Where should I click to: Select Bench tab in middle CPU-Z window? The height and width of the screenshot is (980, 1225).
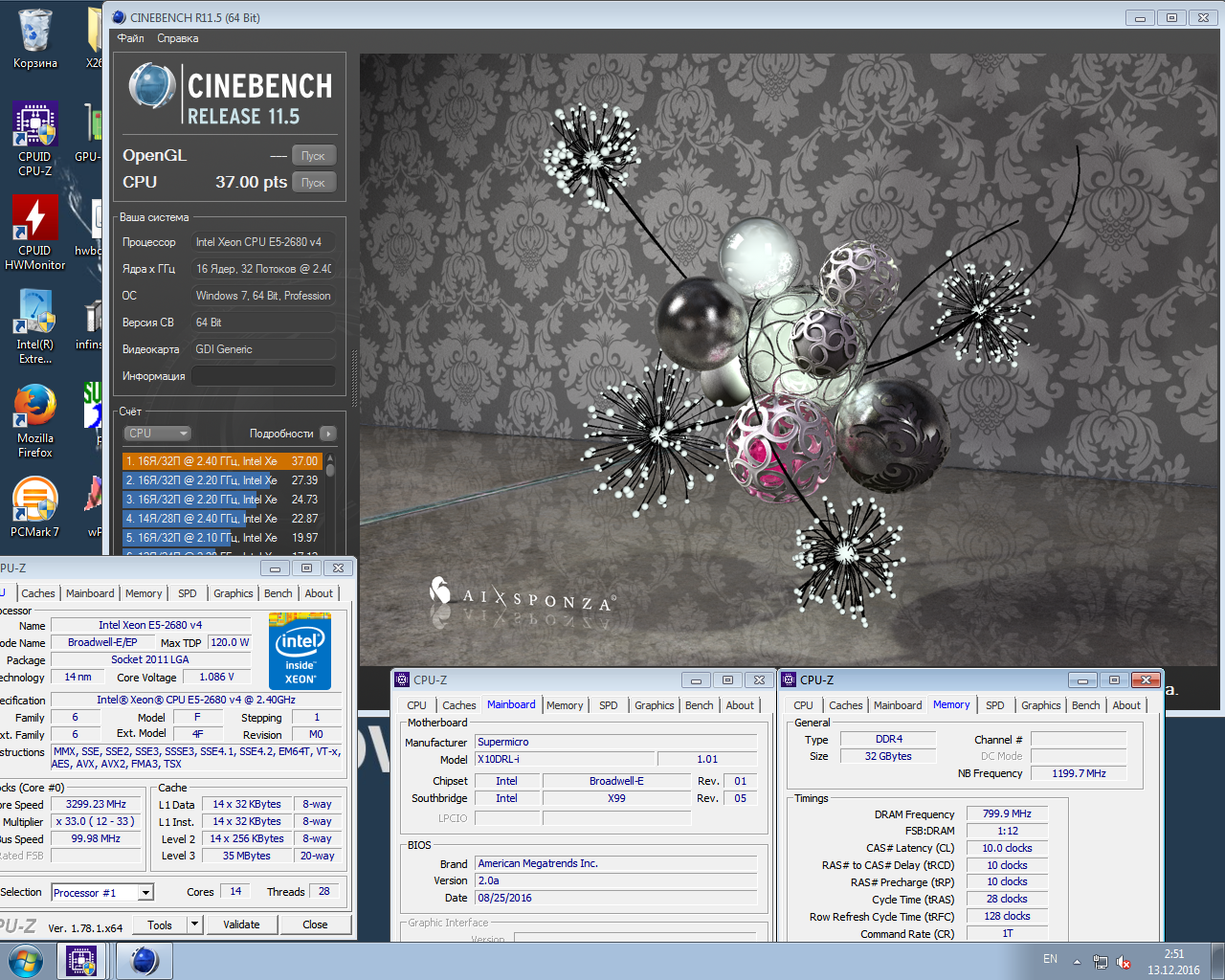(x=700, y=705)
